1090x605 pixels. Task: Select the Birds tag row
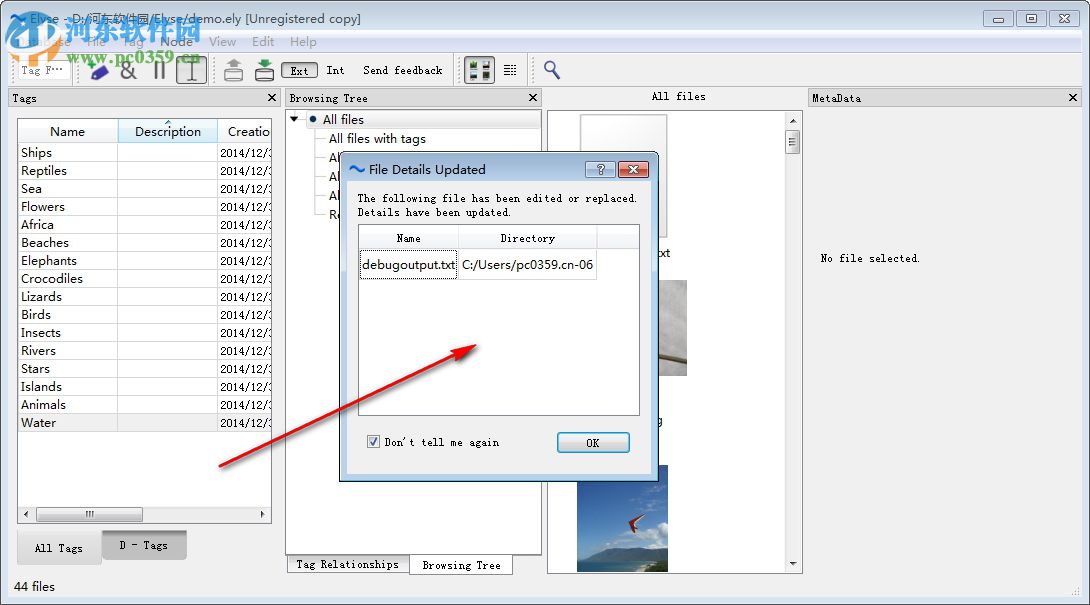coord(145,315)
